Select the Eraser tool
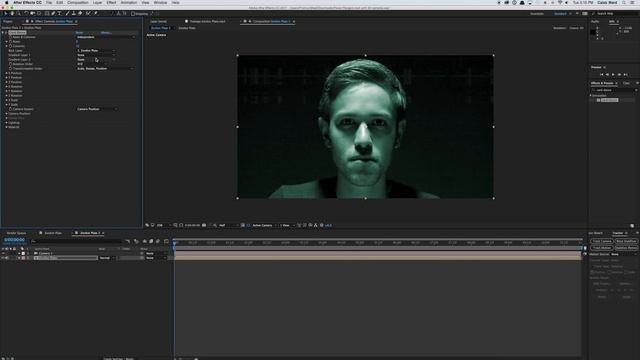The height and width of the screenshot is (360, 640). coord(80,13)
